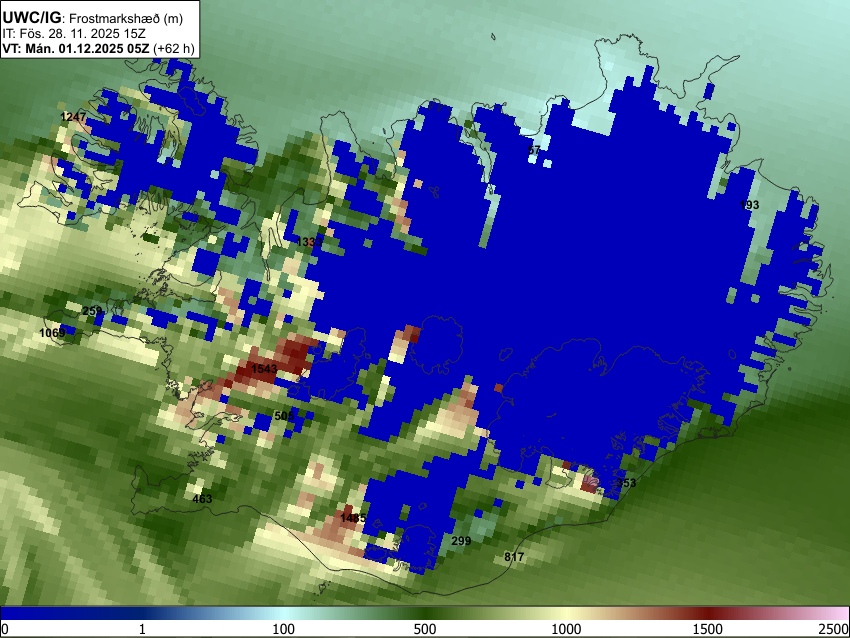Image resolution: width=850 pixels, height=638 pixels.
Task: Click the color scale label 1
Action: 142,629
